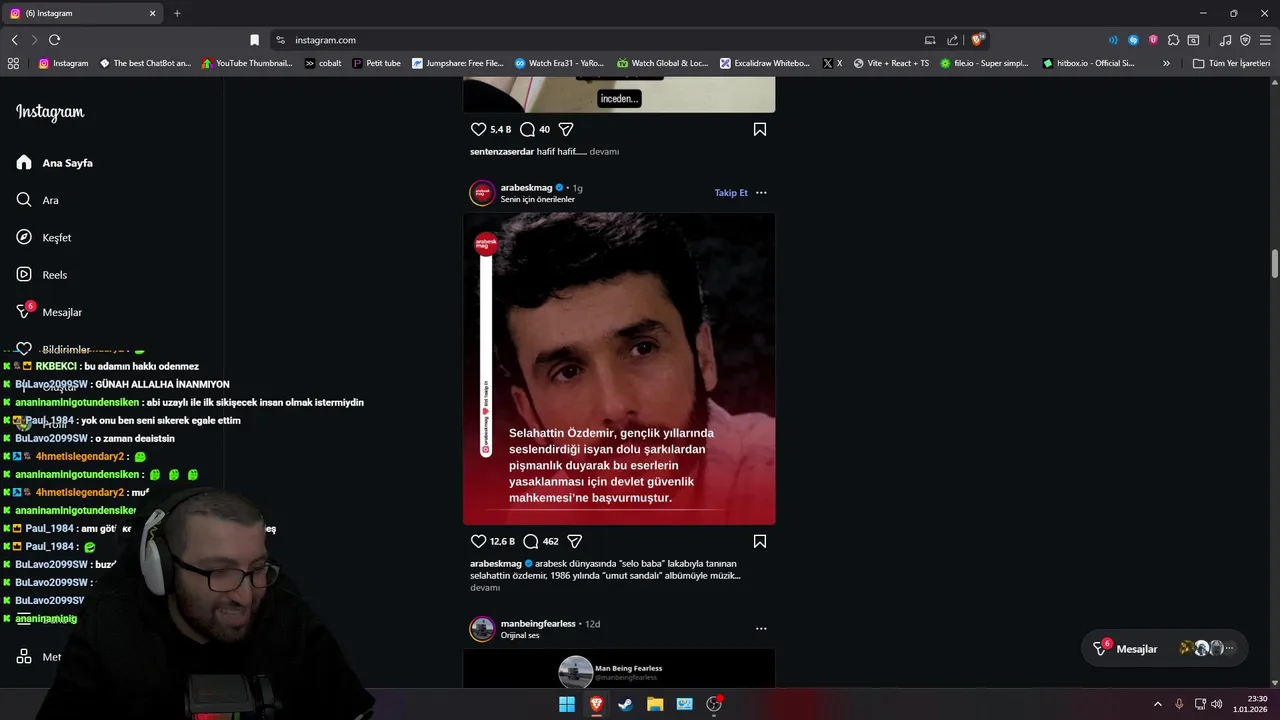Image resolution: width=1280 pixels, height=720 pixels.
Task: Open the cobalt bookmark
Action: tap(323, 63)
